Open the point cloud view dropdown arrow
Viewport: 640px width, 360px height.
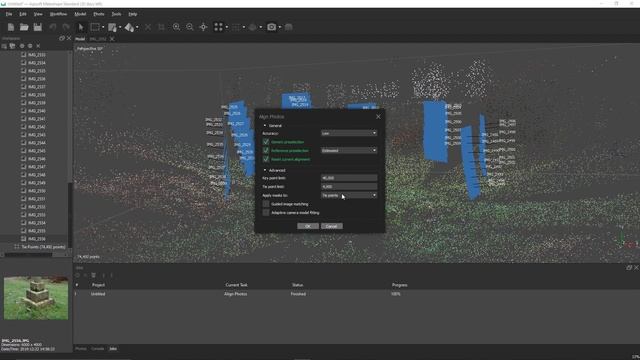point(227,27)
